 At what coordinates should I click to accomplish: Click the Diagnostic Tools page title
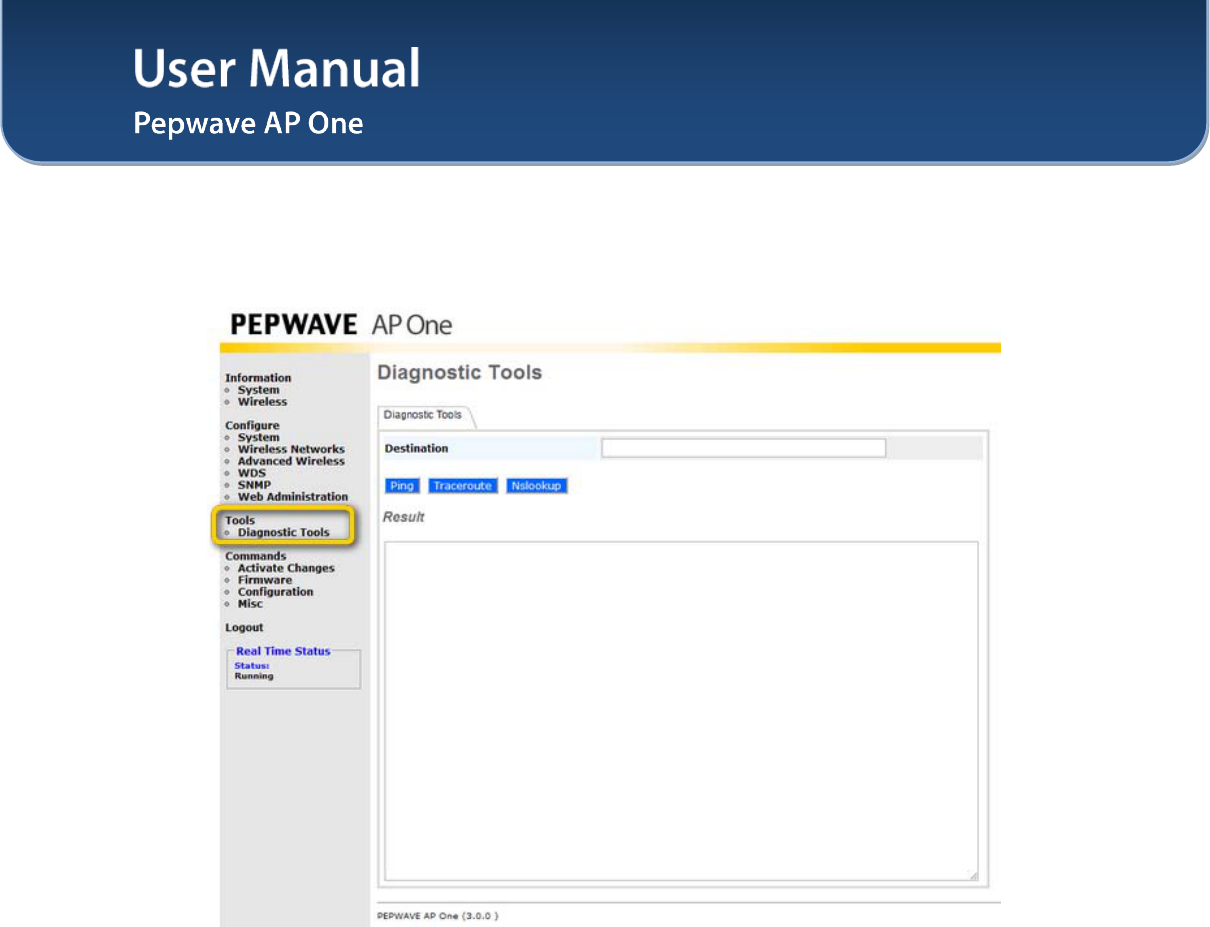click(459, 373)
